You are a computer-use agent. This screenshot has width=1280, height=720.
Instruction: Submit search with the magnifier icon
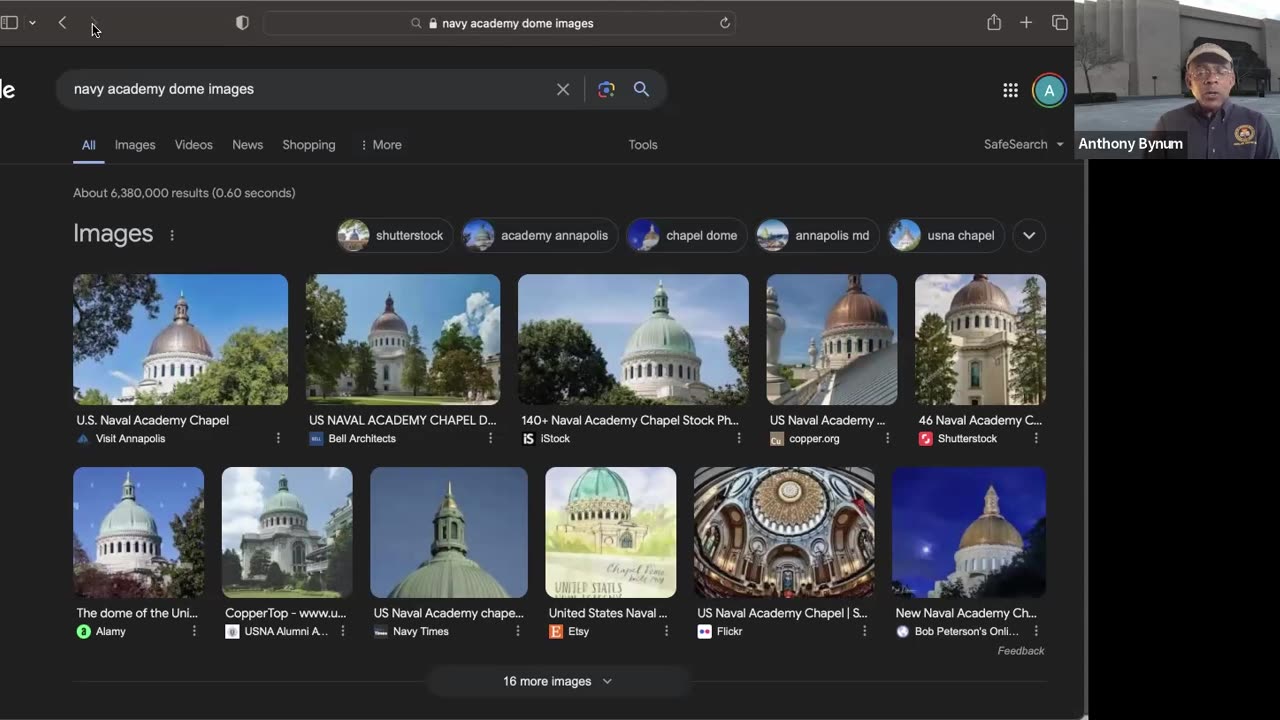[641, 89]
